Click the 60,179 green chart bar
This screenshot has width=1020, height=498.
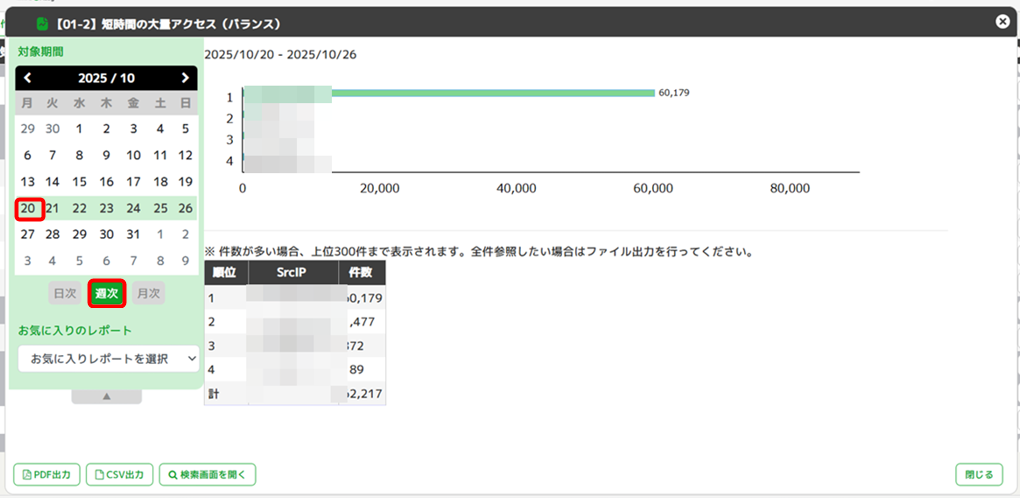tap(490, 93)
